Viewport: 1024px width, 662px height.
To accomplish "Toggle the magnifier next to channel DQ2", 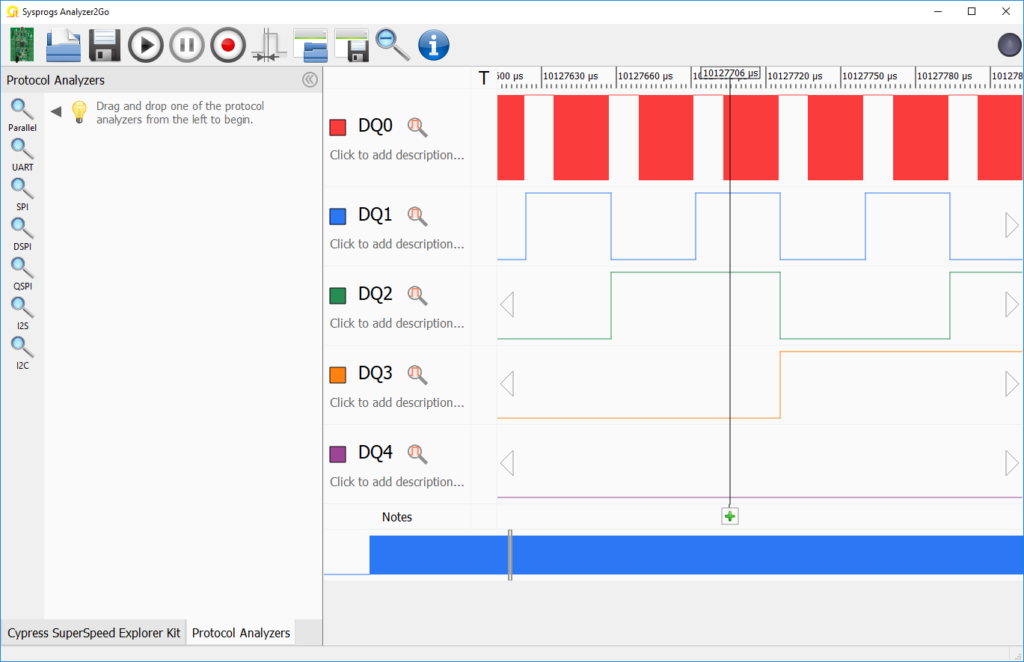I will (x=417, y=294).
